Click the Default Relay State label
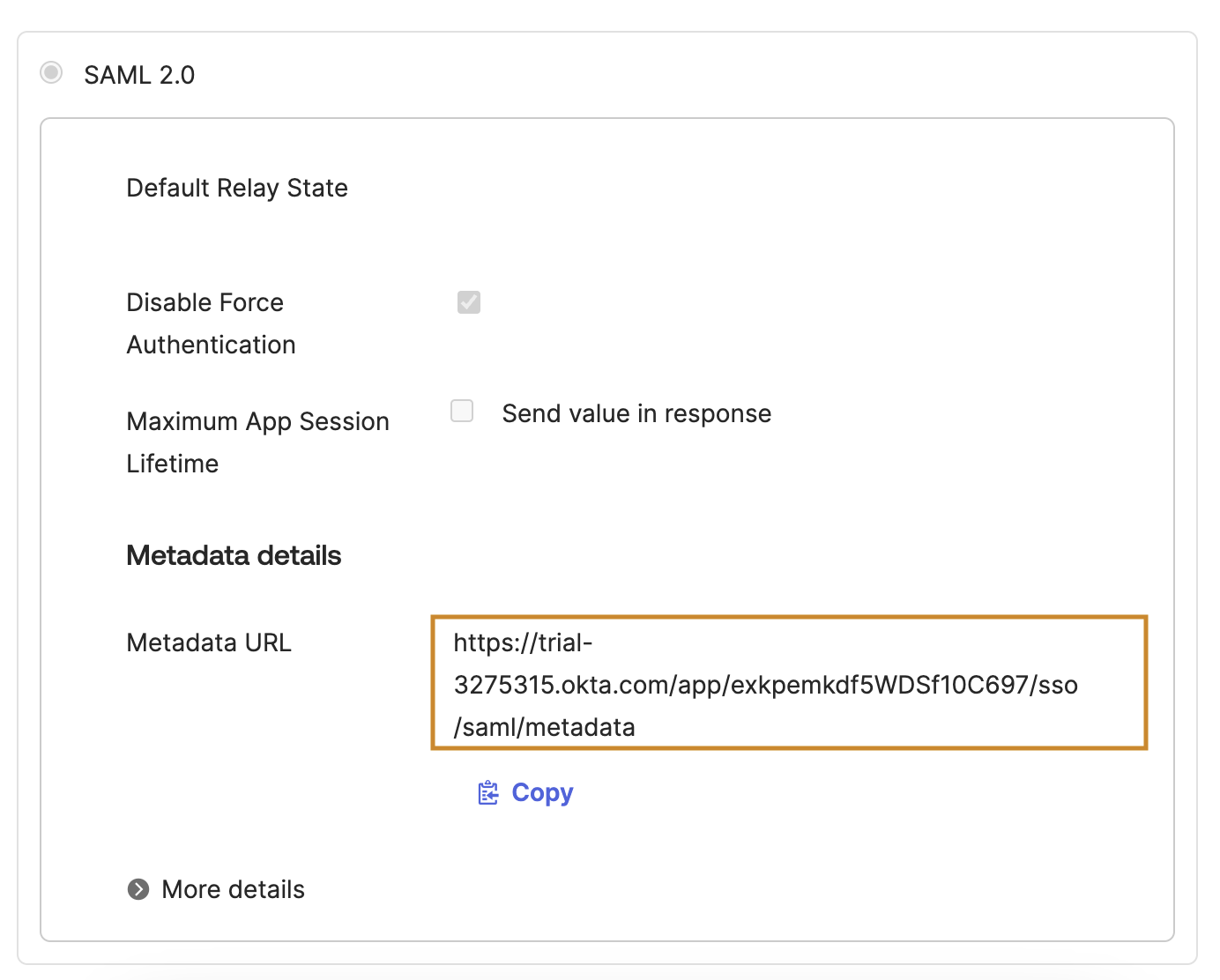The height and width of the screenshot is (980, 1220). (237, 188)
